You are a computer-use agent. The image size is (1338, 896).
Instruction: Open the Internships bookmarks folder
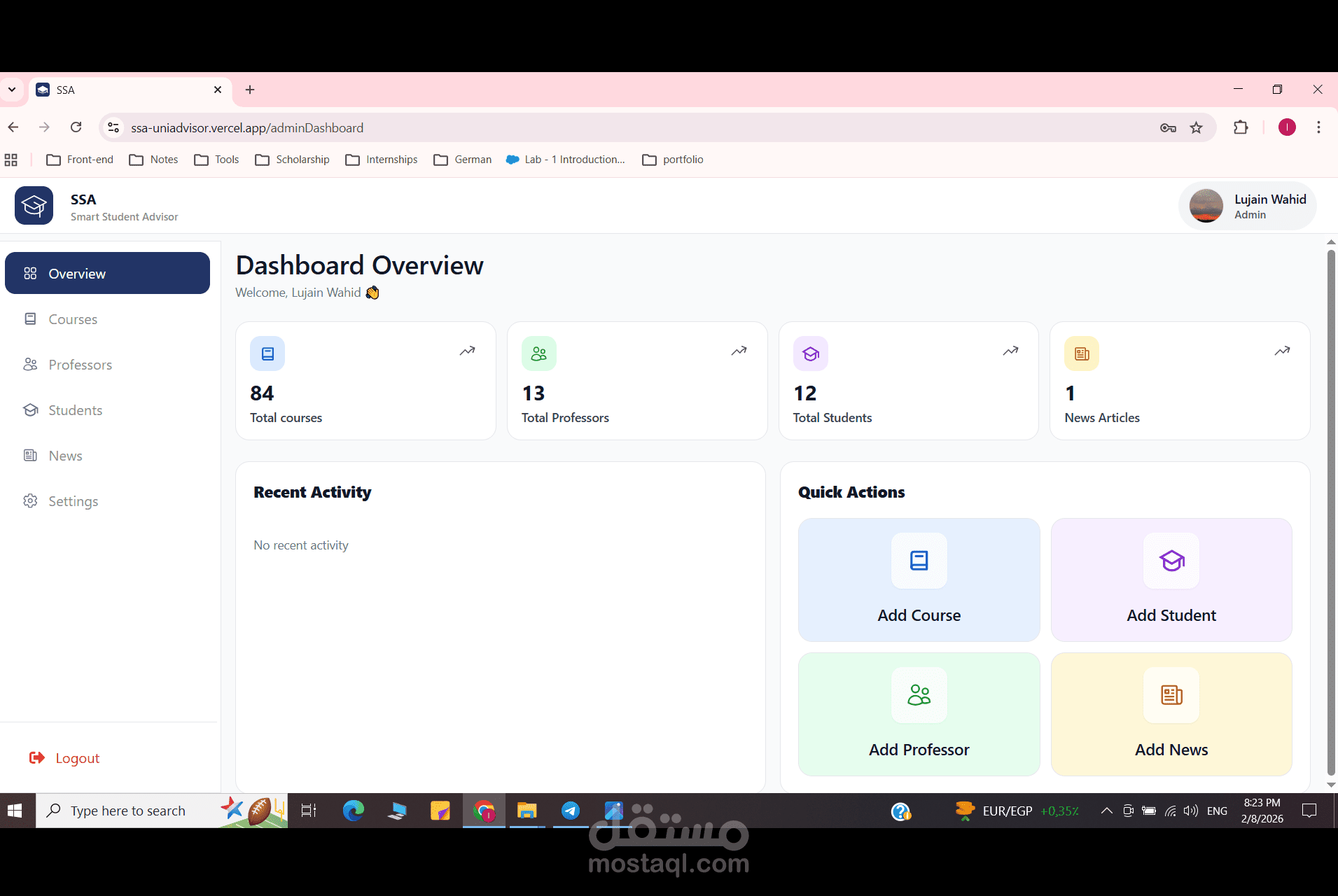(382, 160)
